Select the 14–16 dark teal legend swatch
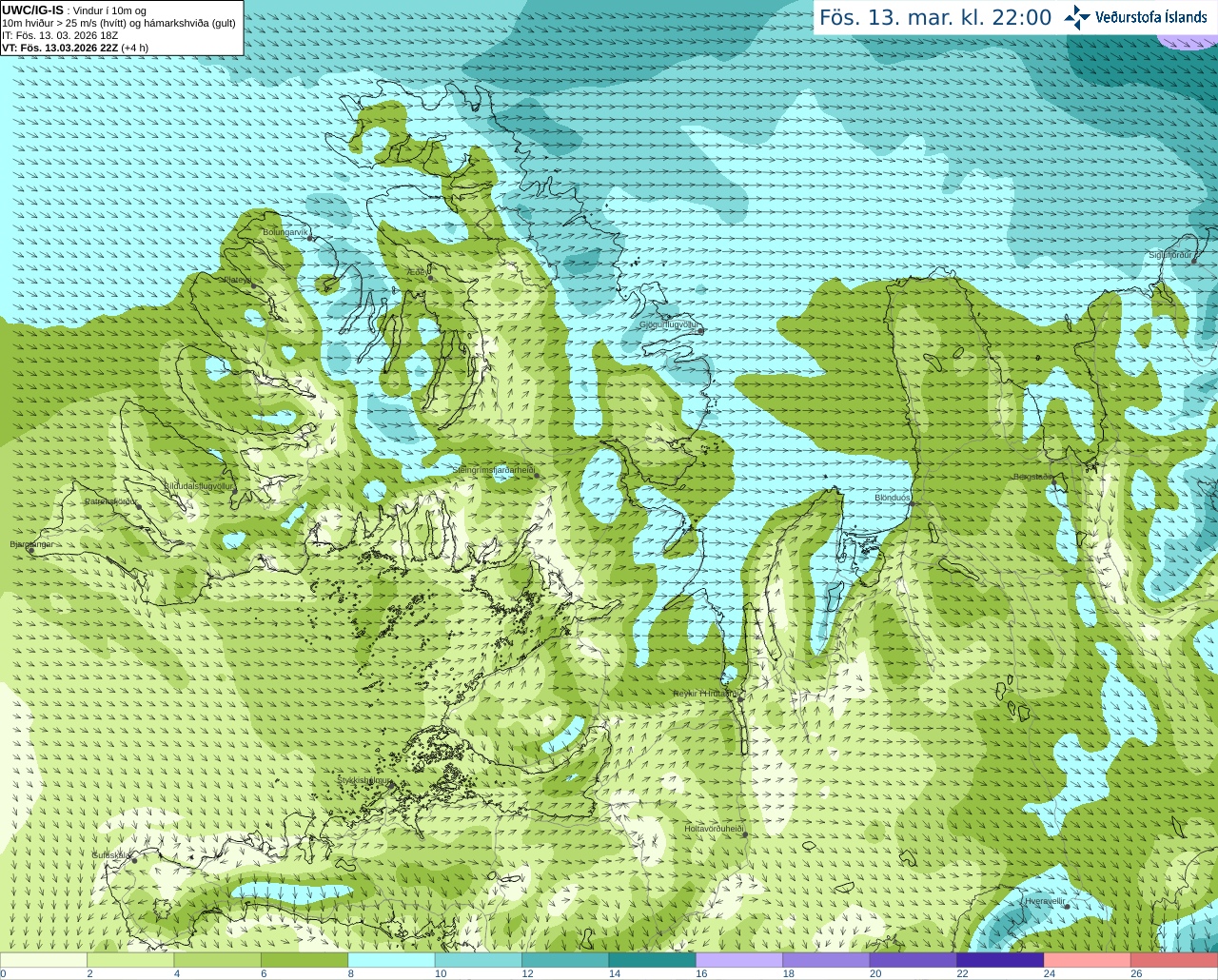 click(653, 960)
